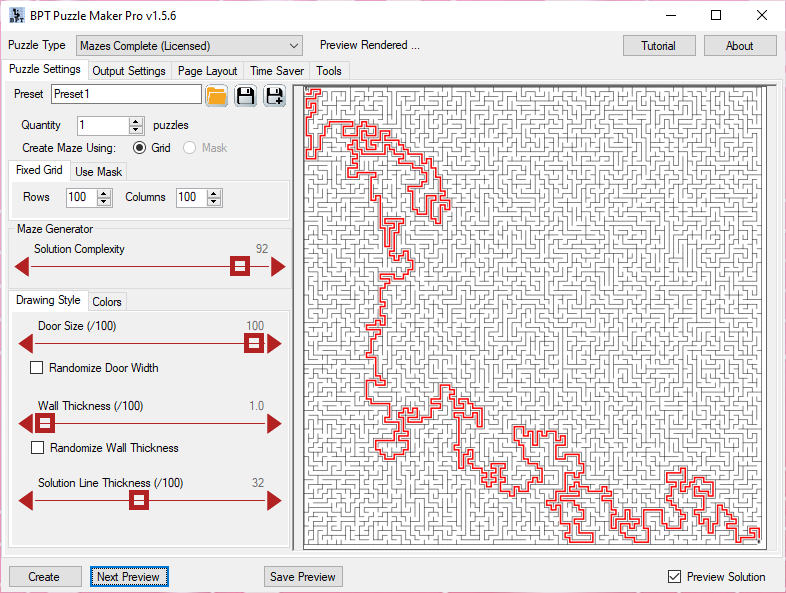Increment Quantity with up spinner
This screenshot has height=593, width=786.
point(136,121)
